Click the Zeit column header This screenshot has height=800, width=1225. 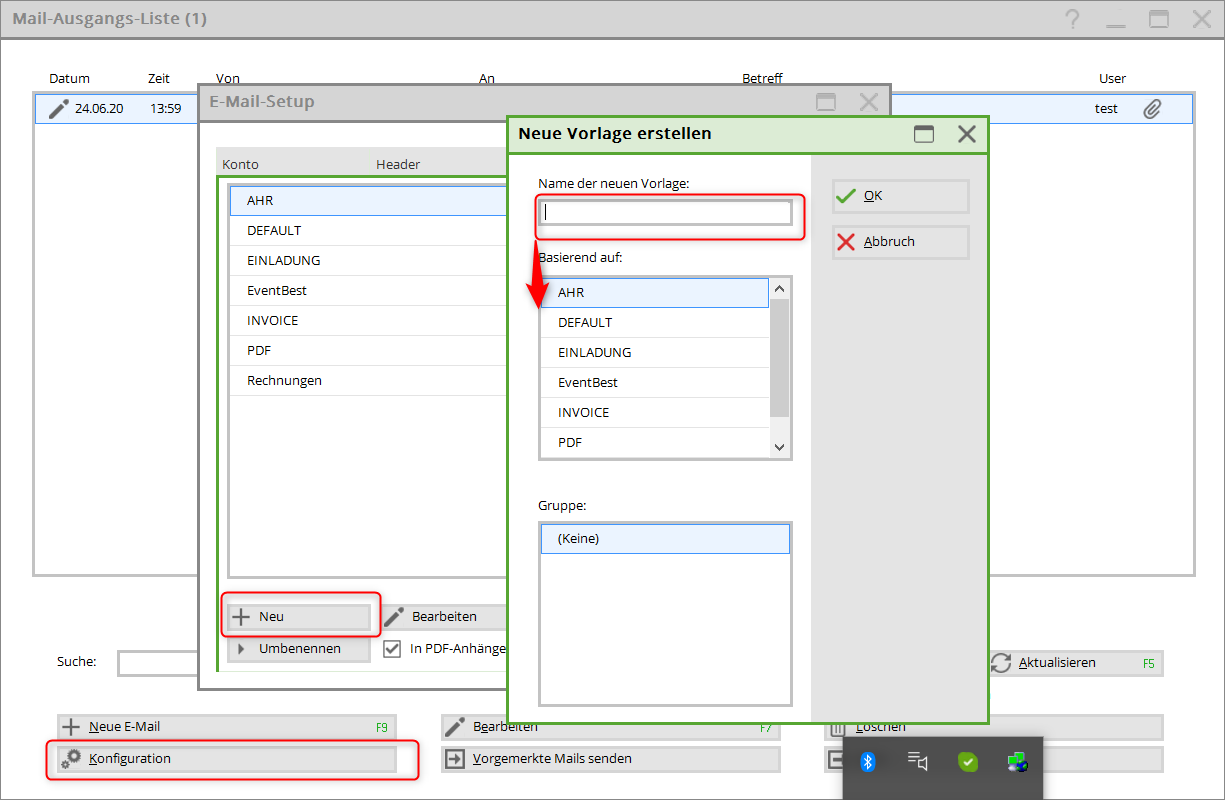tap(159, 79)
